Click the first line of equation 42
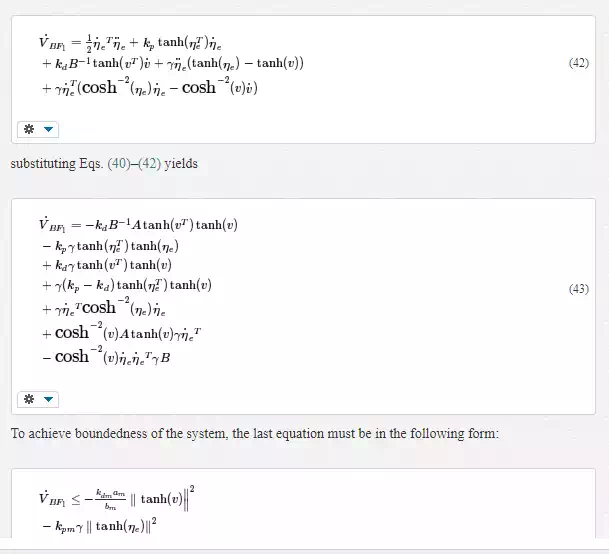 [130, 43]
